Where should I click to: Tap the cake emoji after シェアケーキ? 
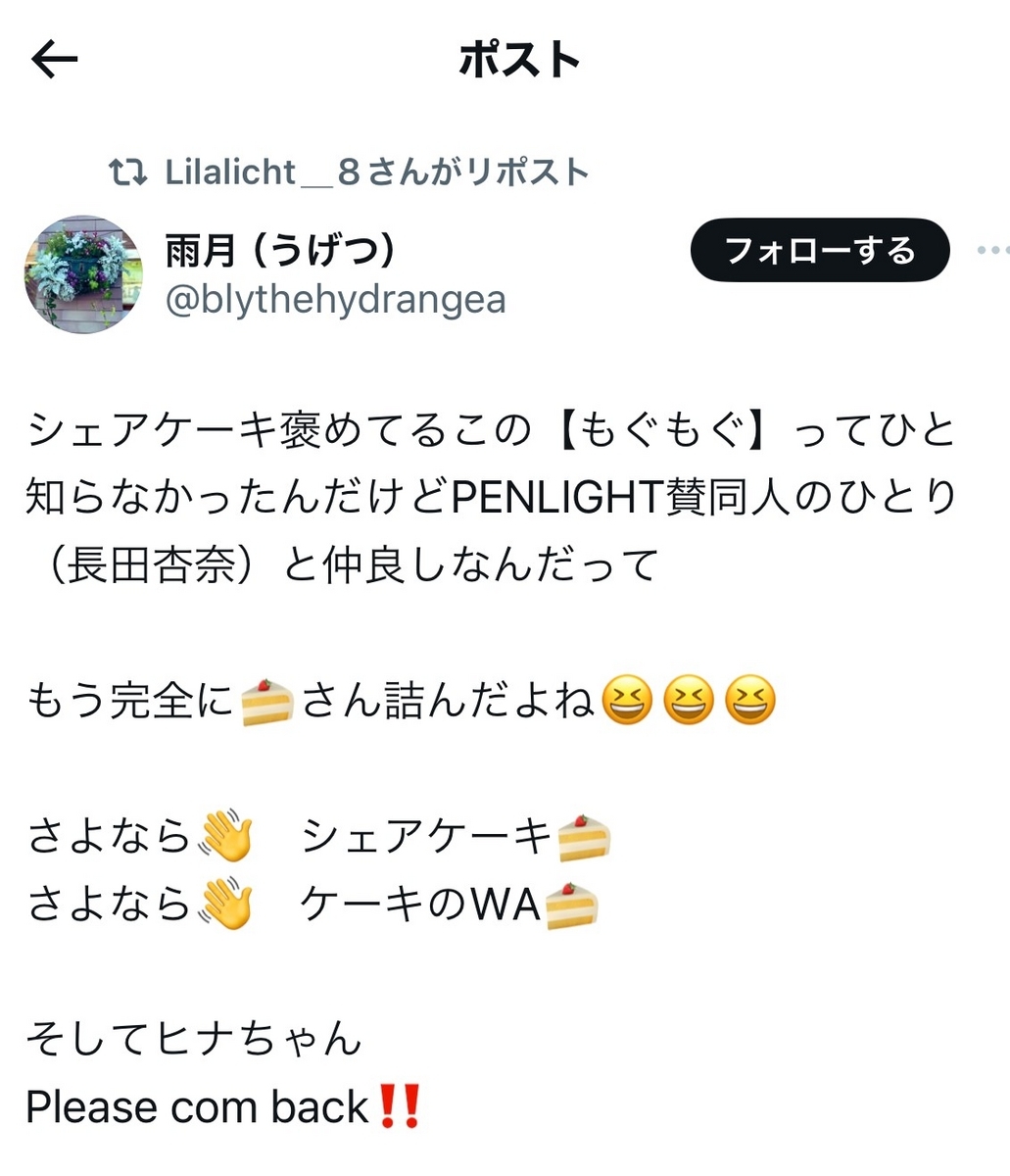[x=584, y=838]
